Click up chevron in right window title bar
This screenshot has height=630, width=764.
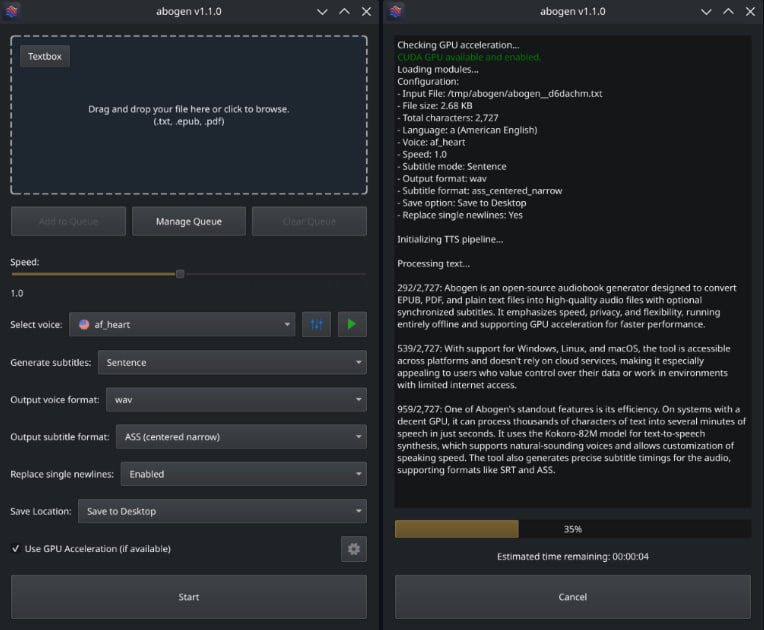[x=728, y=11]
